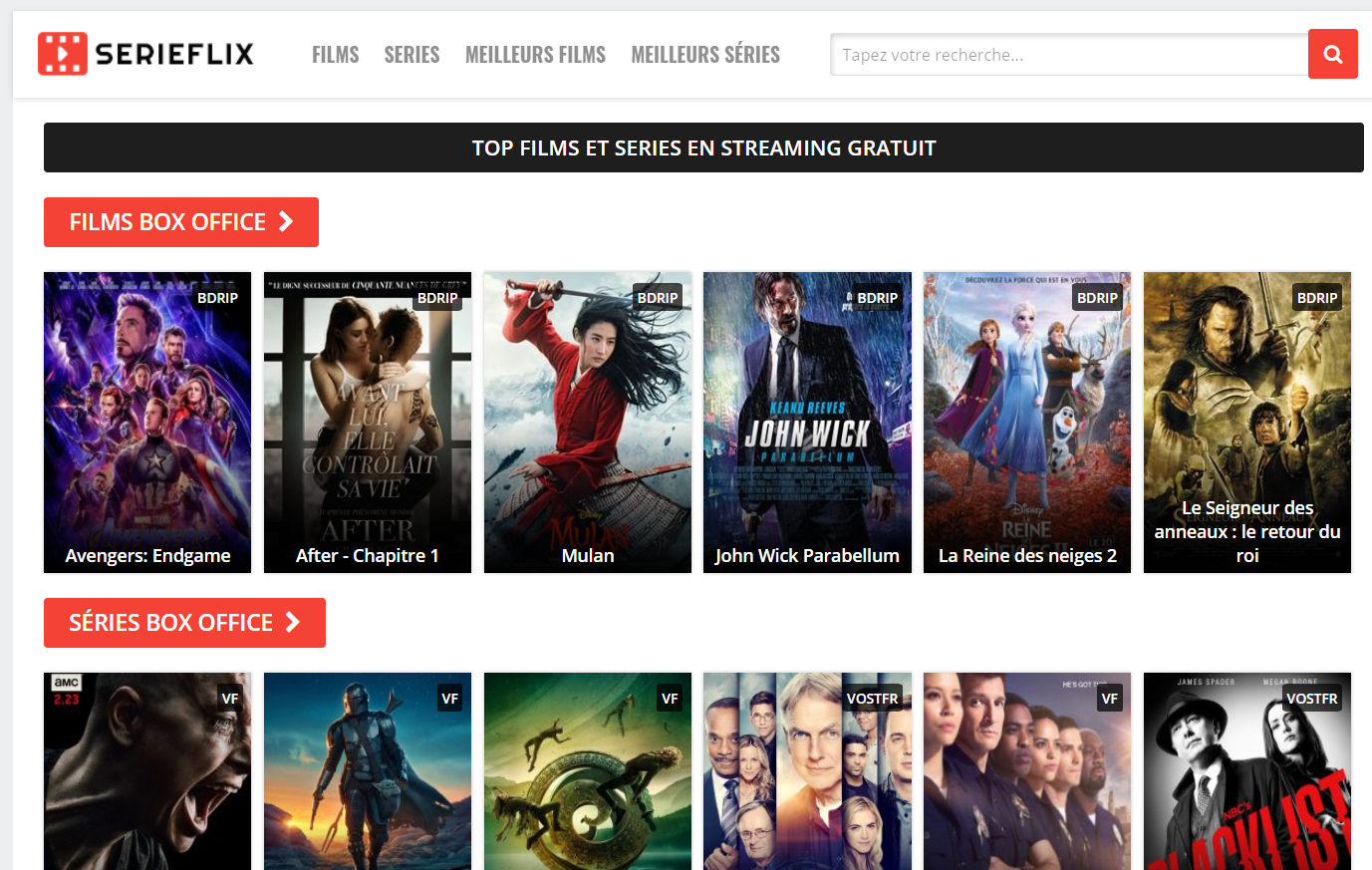Click BDRIP badge on Avengers: Endgame

click(x=217, y=298)
